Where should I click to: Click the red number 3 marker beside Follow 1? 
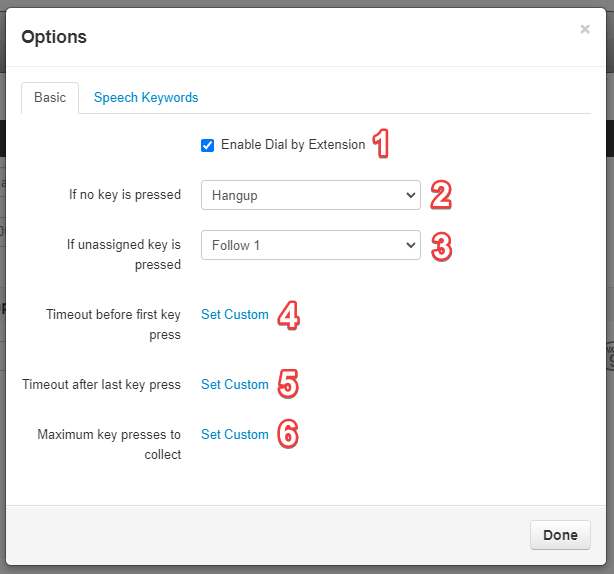[x=442, y=247]
